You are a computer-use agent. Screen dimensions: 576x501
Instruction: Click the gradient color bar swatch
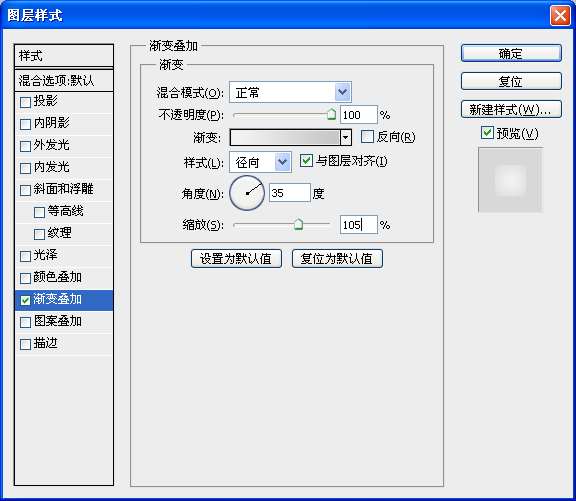point(285,137)
